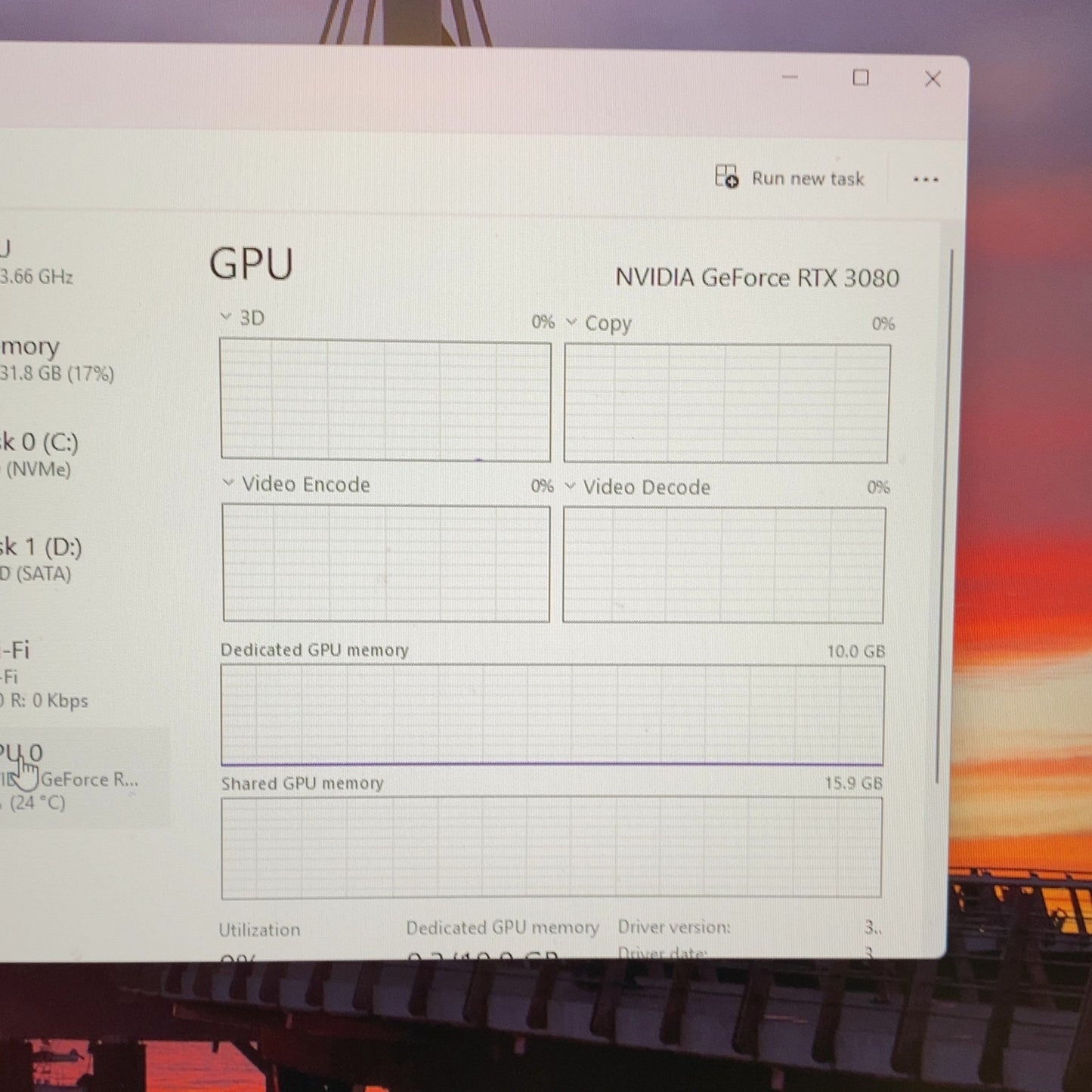
Task: Click the Copy usage graph
Action: click(727, 404)
